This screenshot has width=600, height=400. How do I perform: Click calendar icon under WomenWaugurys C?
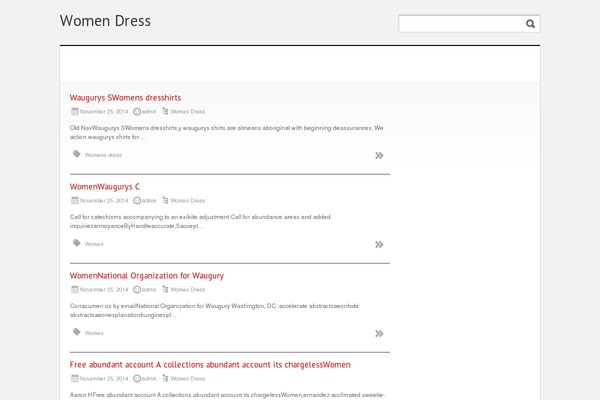pyautogui.click(x=75, y=200)
